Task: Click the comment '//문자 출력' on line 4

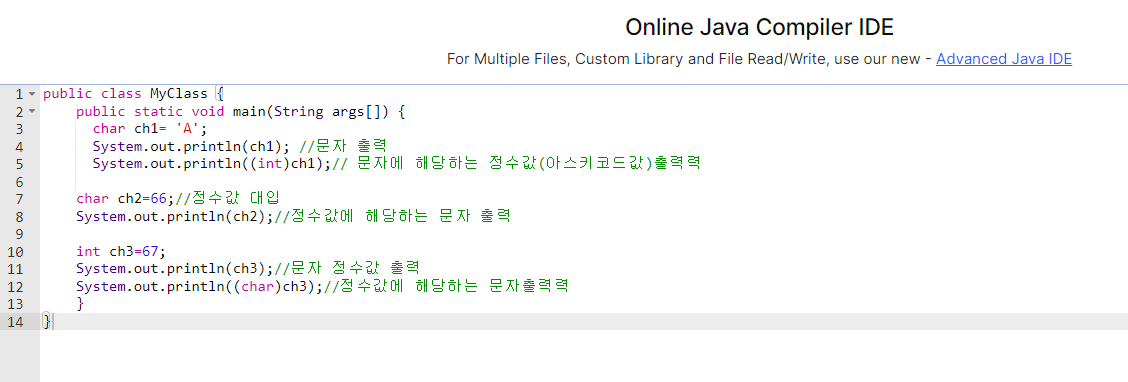Action: 343,147
